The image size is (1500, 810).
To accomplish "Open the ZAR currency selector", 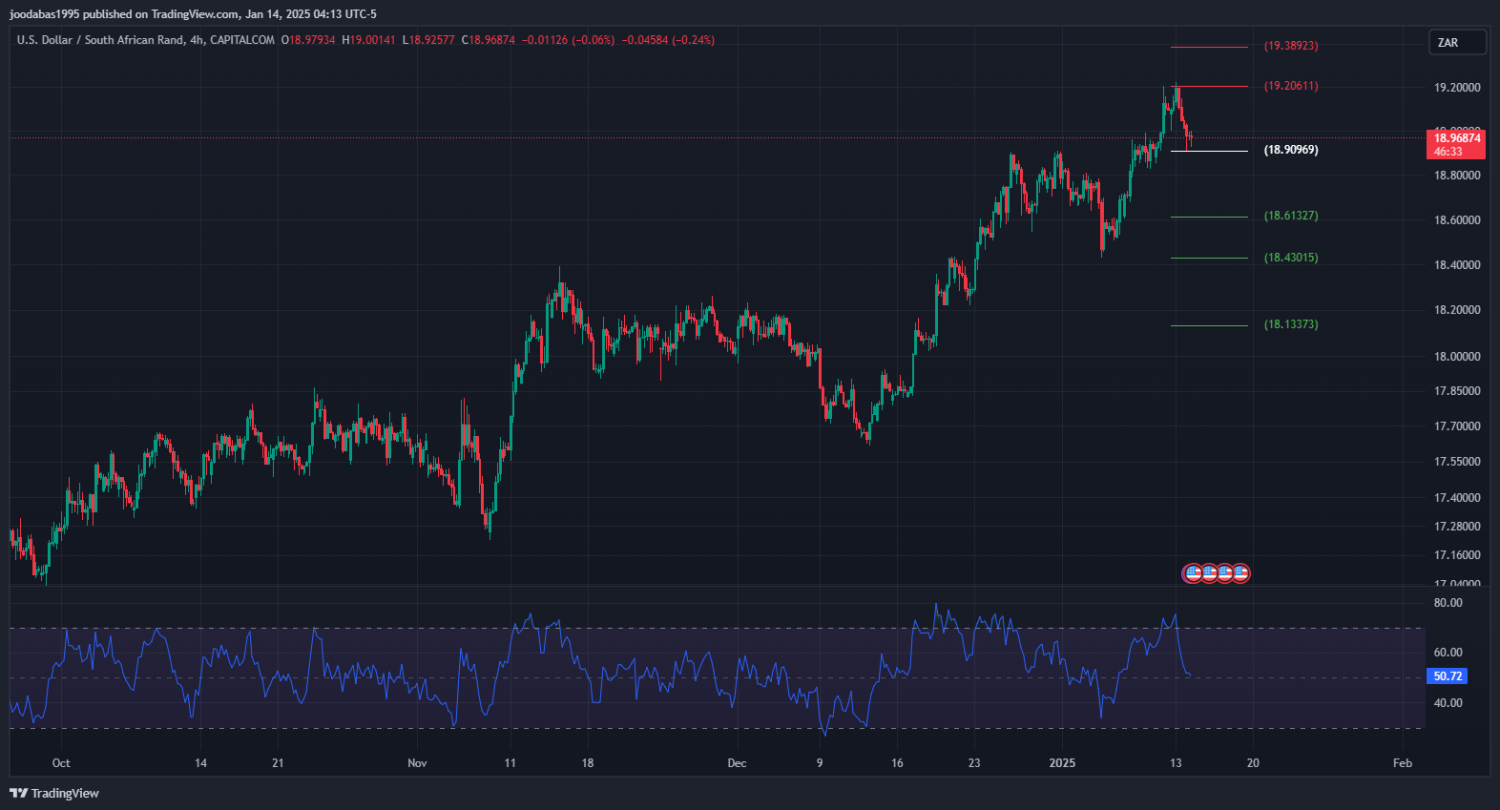I will (1447, 42).
